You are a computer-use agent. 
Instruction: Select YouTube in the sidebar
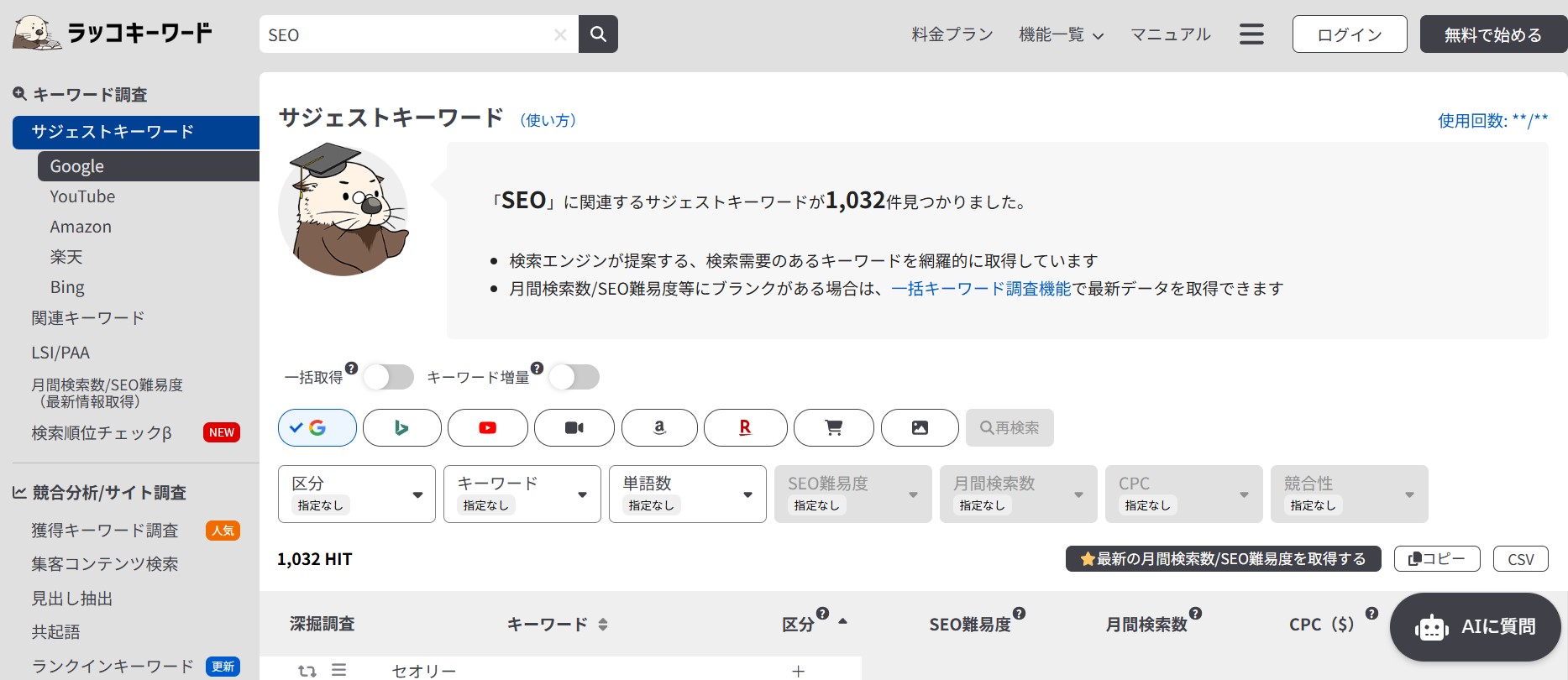click(82, 196)
